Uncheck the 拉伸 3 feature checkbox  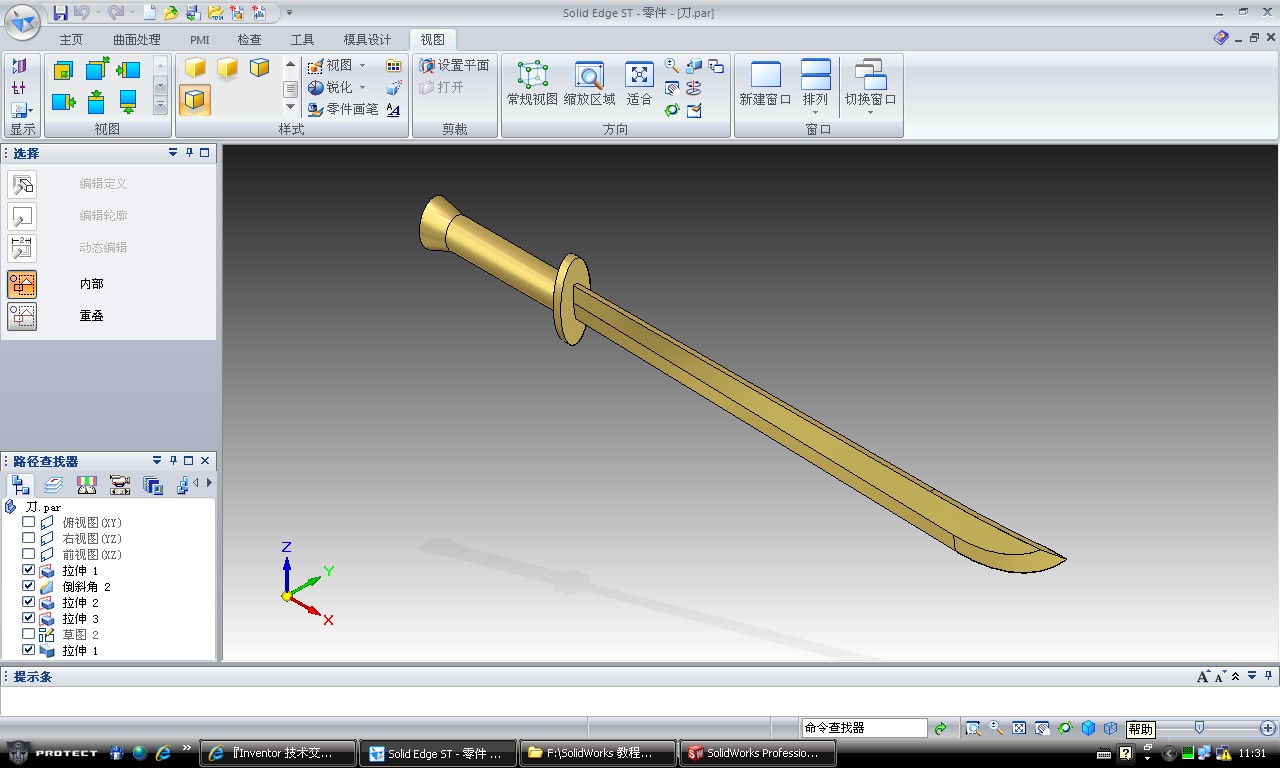click(29, 618)
